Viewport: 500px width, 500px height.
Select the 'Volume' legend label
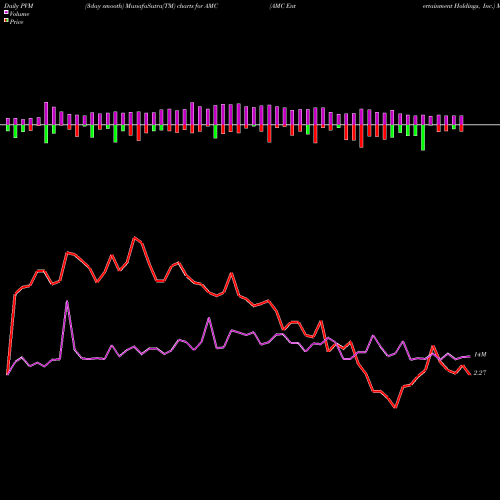click(19, 14)
